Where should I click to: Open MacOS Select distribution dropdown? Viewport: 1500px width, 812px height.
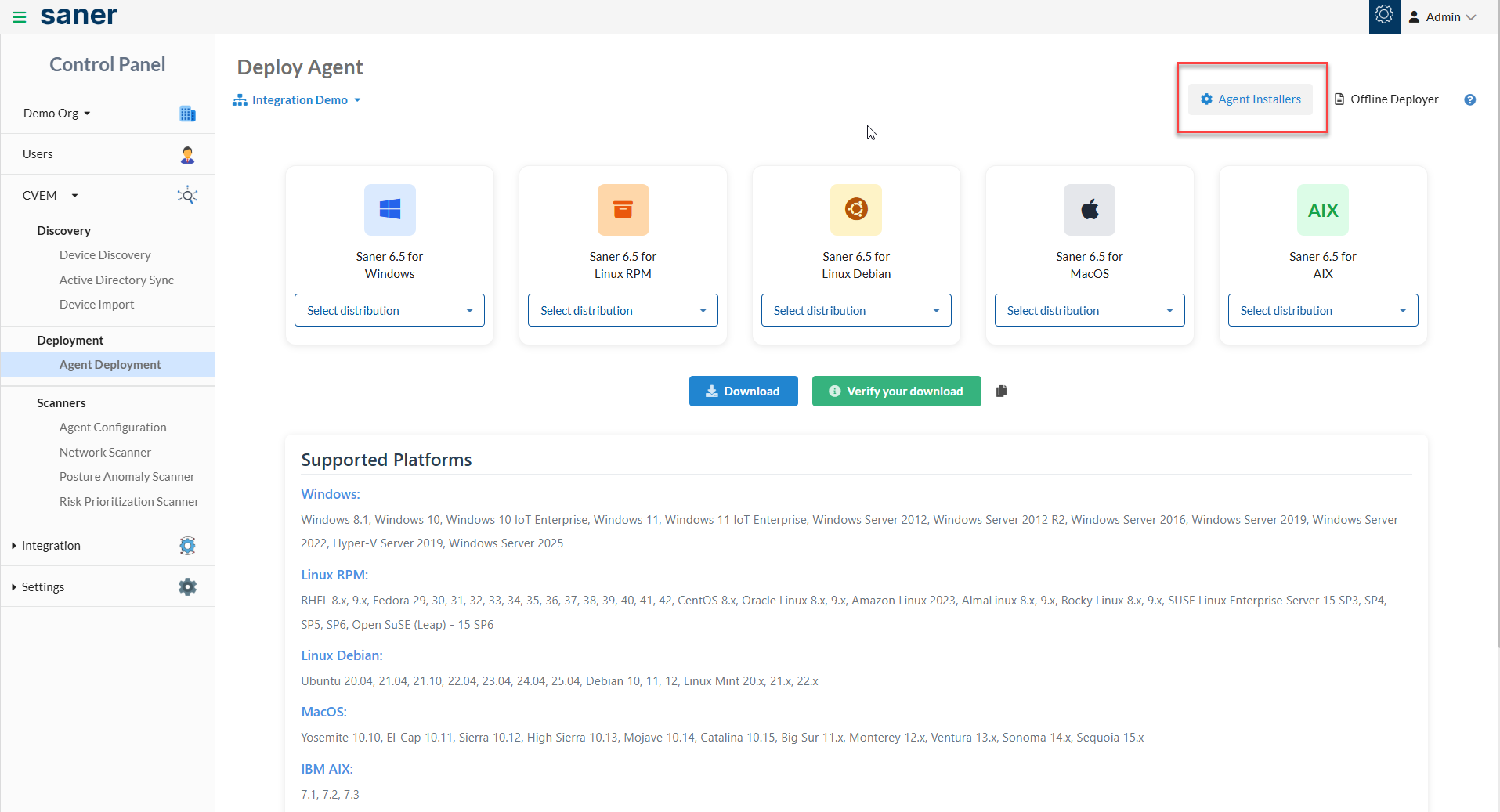pos(1090,310)
